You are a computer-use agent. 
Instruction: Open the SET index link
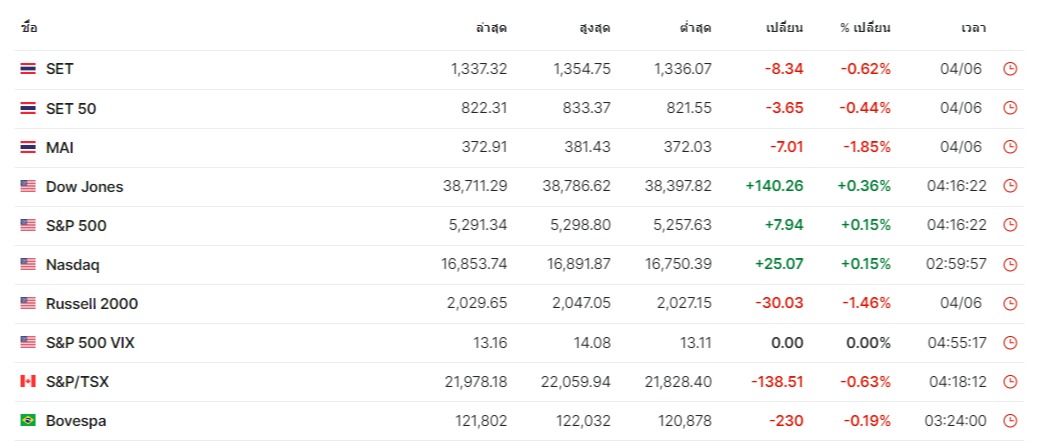60,69
